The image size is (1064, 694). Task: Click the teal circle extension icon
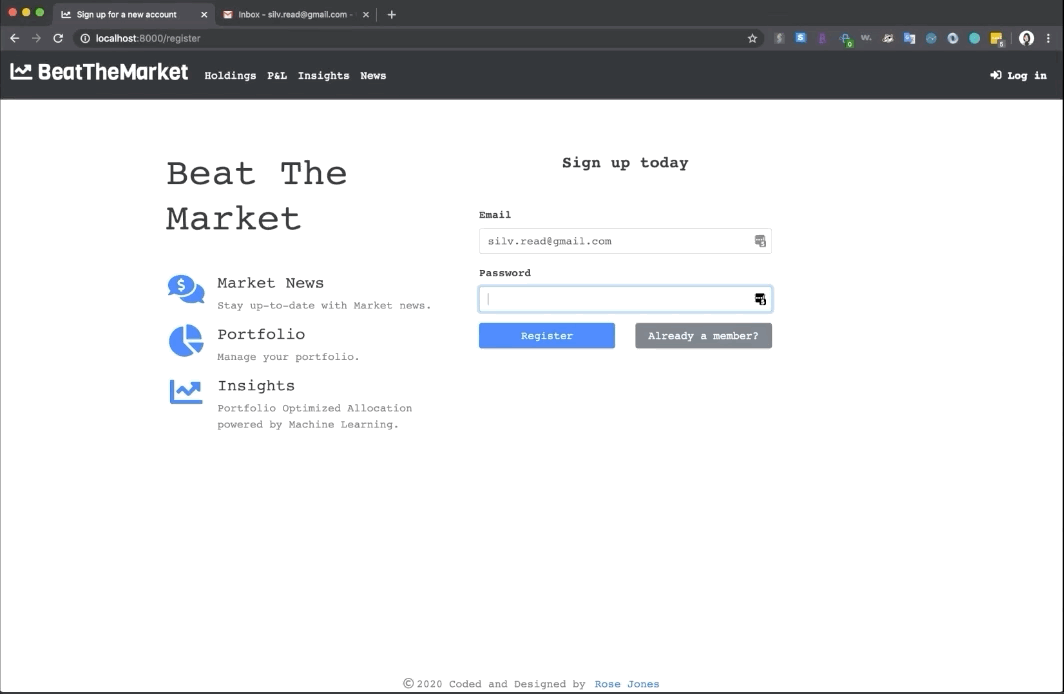click(x=974, y=39)
